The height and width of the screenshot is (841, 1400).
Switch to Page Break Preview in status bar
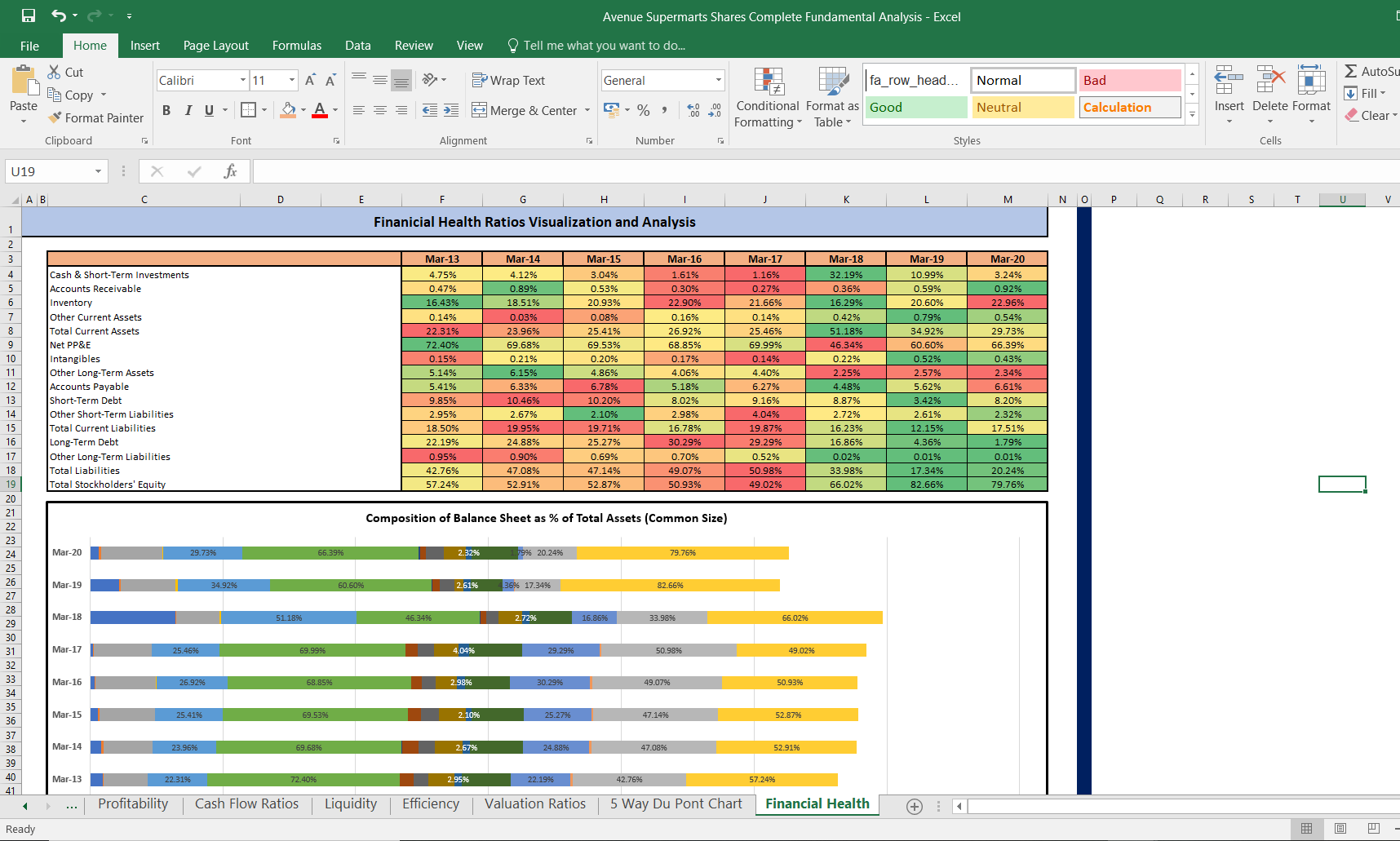1373,828
